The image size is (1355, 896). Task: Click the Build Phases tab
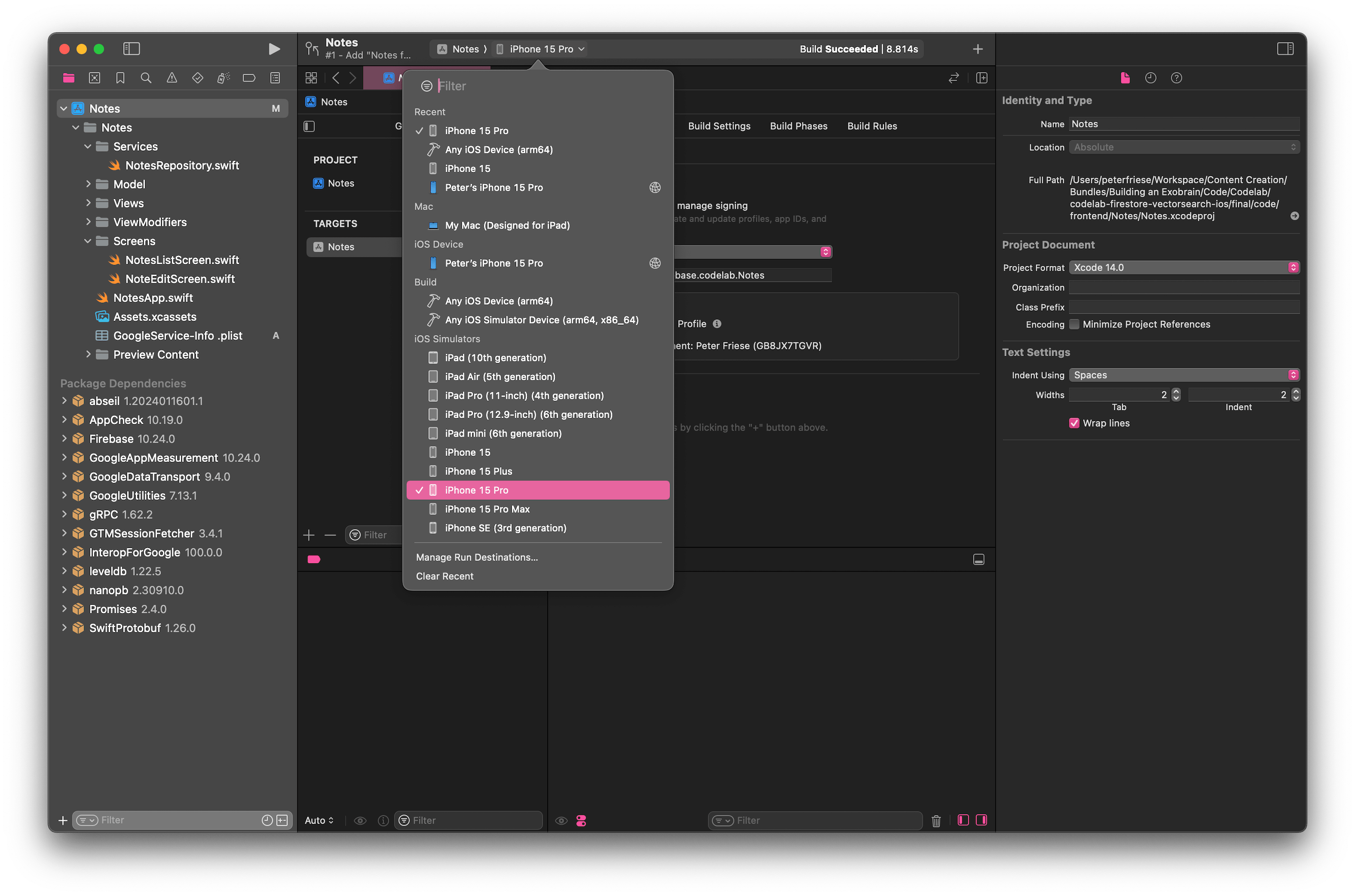click(797, 126)
